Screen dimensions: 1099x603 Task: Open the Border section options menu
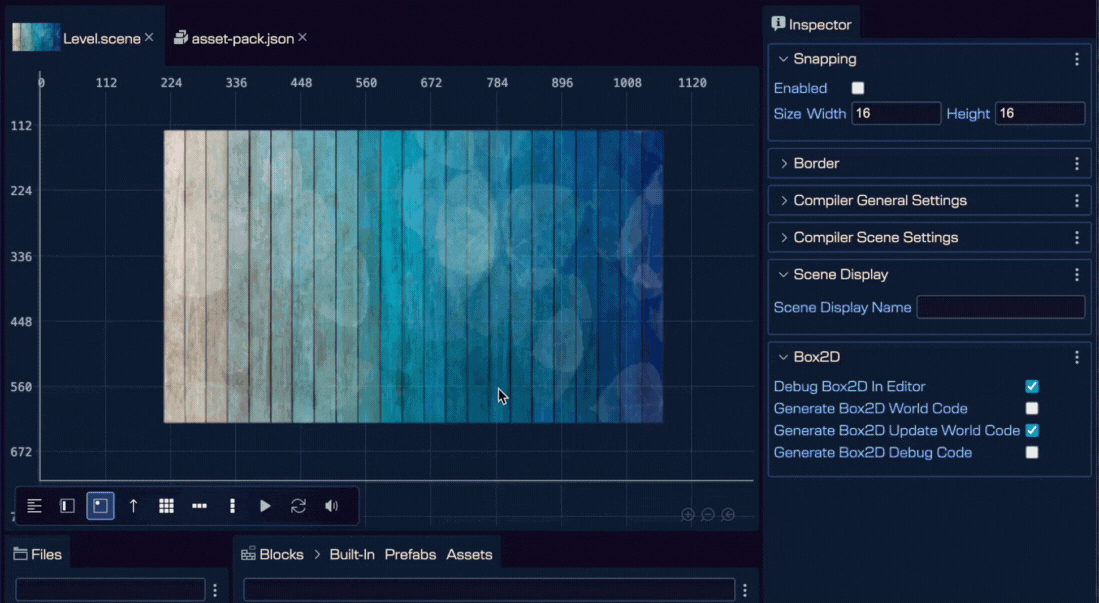tap(1077, 163)
